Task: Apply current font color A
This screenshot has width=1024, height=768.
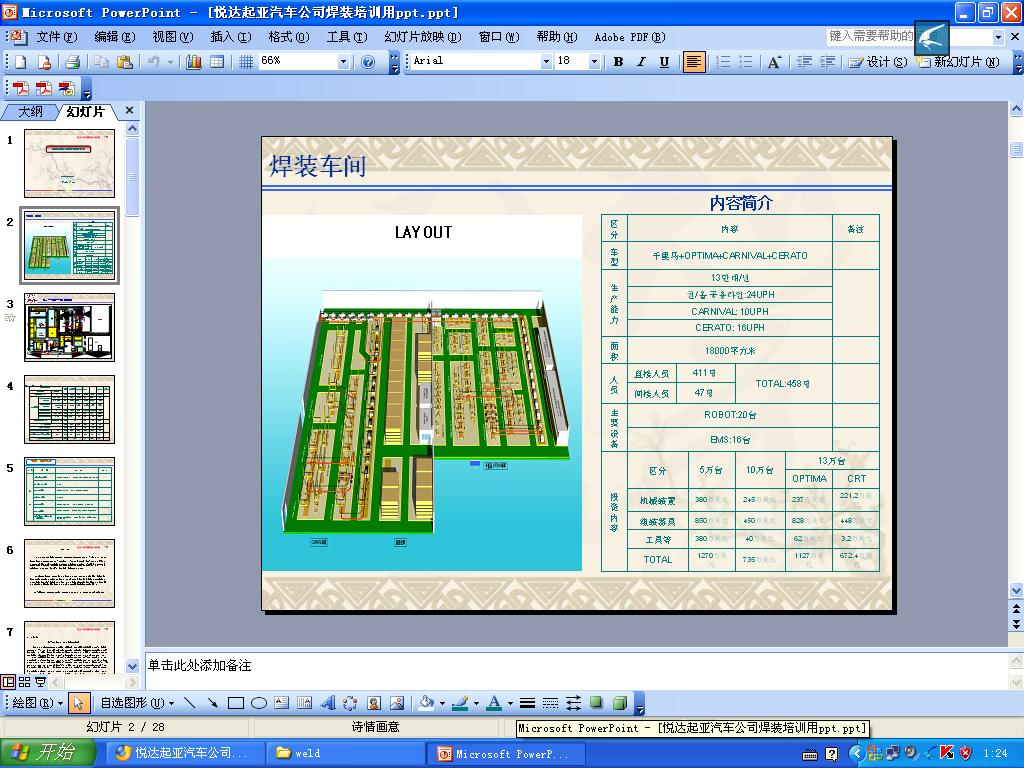Action: (x=494, y=703)
